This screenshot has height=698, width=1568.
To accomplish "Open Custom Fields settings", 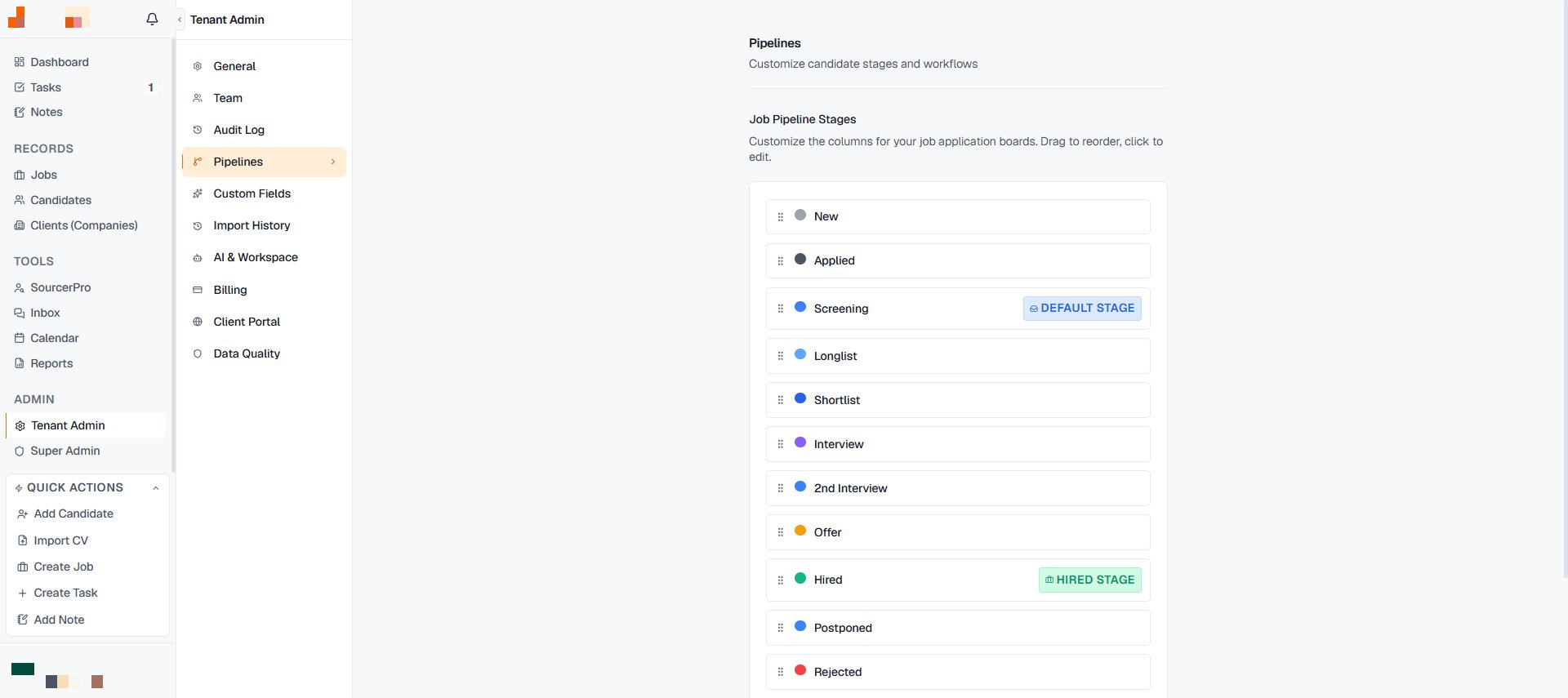I will (264, 193).
